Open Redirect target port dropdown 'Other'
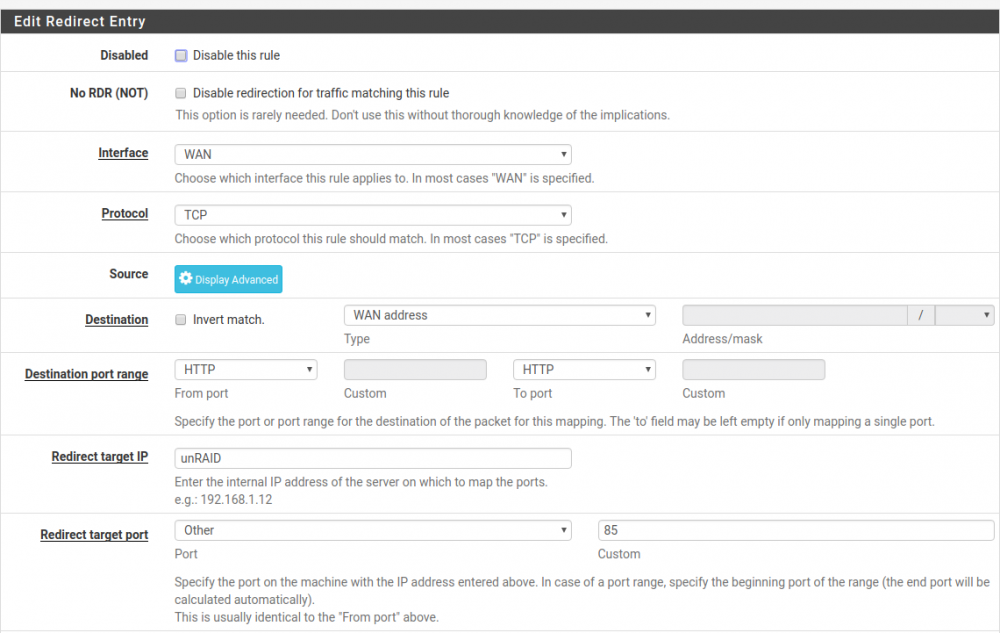Viewport: 1000px width, 633px height. (x=373, y=530)
